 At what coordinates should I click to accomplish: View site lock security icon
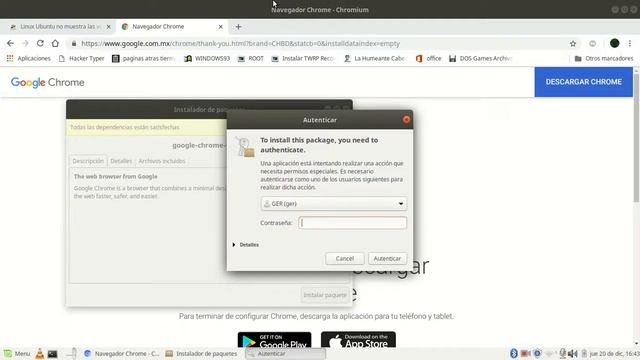(74, 44)
